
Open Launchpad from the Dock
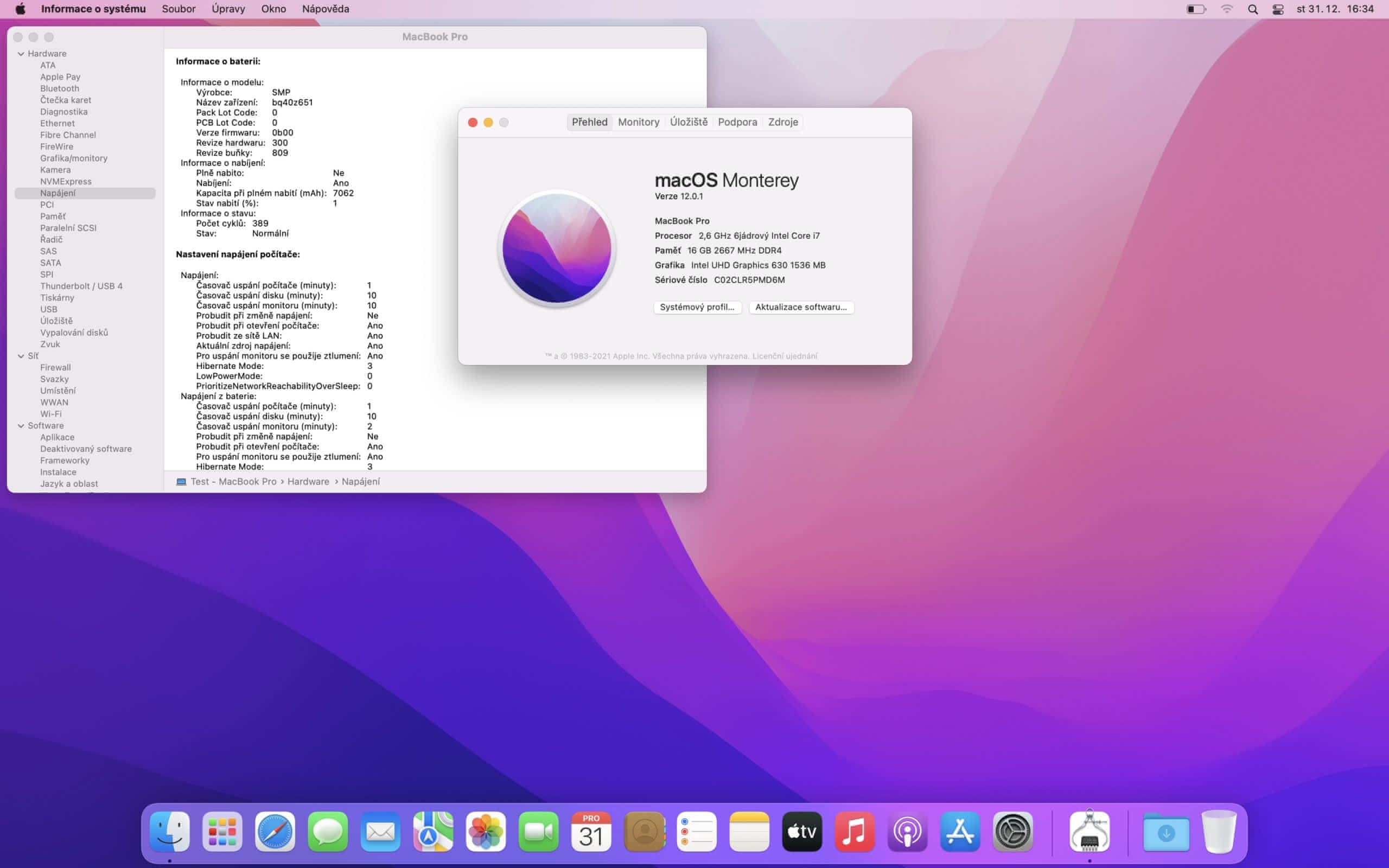click(222, 831)
